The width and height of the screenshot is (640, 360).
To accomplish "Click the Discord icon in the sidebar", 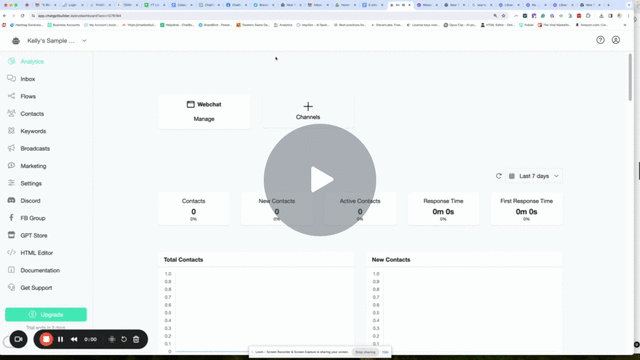I will pos(11,200).
